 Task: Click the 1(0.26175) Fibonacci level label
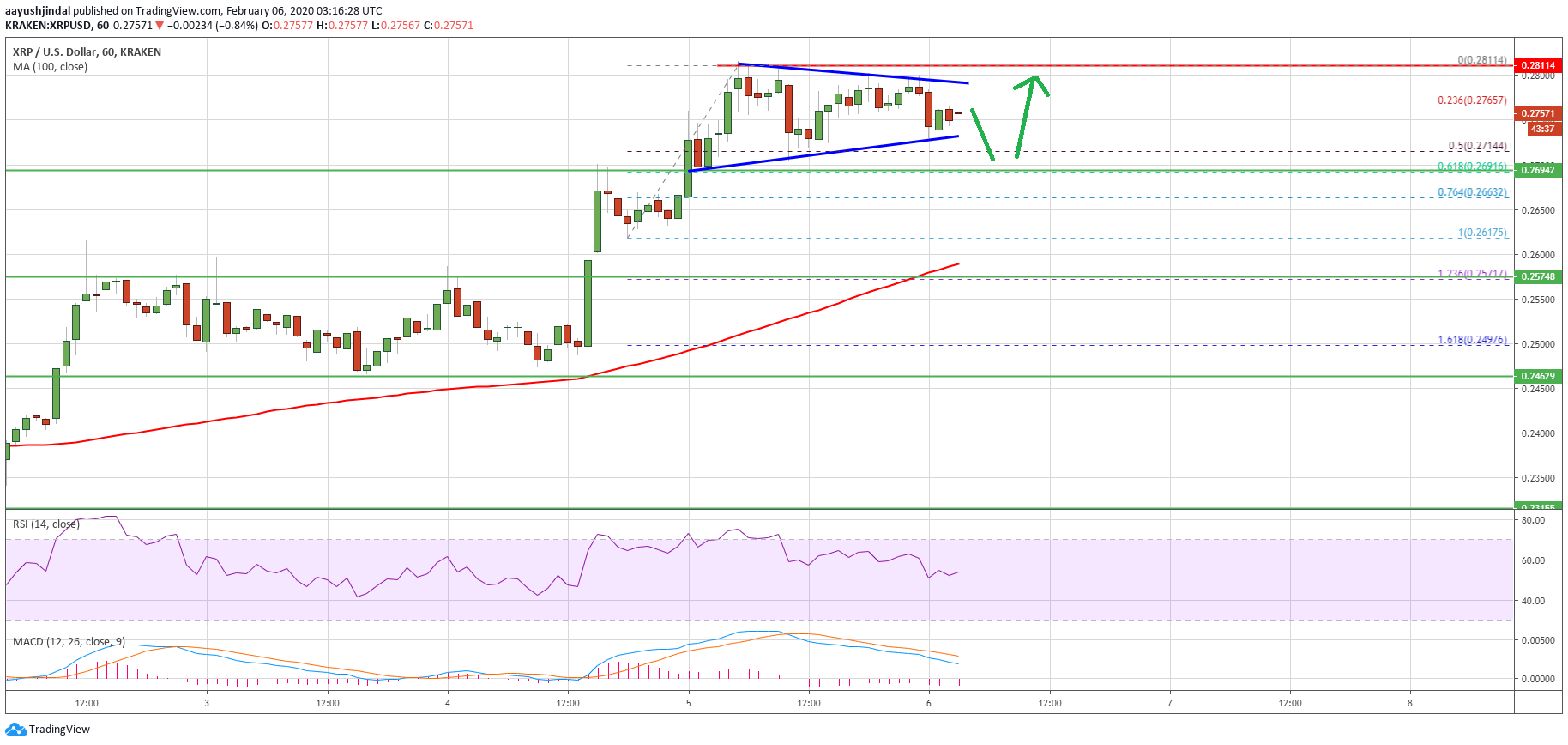click(x=1483, y=233)
